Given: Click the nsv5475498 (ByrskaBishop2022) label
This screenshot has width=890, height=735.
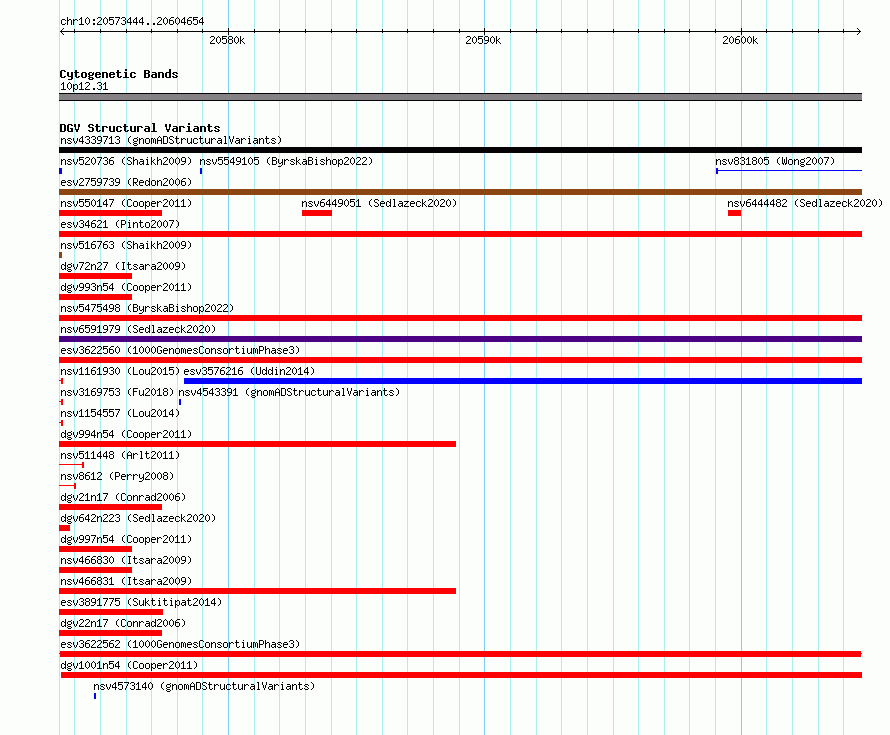Looking at the screenshot, I should (147, 308).
